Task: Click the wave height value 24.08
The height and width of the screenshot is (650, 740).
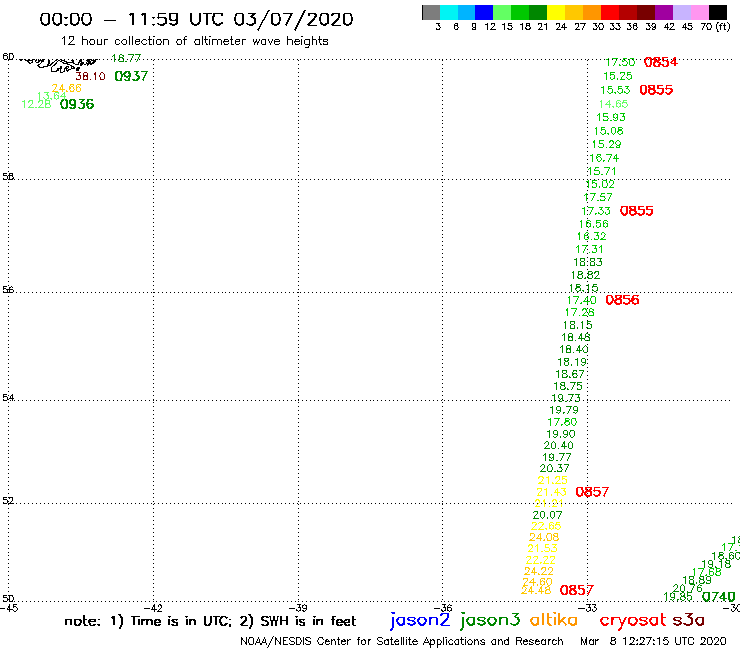Action: click(544, 537)
